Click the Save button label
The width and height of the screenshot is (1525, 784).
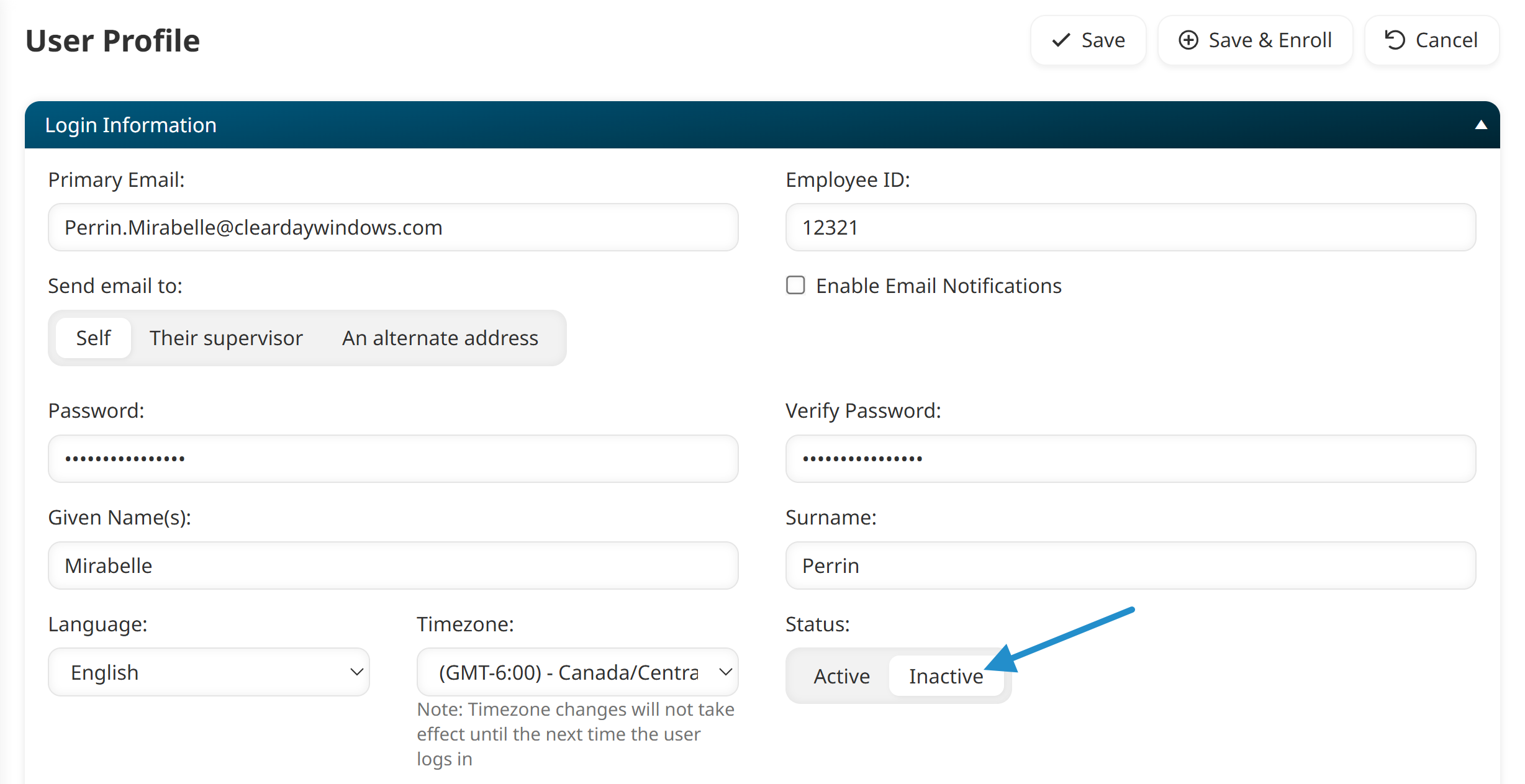click(x=1103, y=40)
